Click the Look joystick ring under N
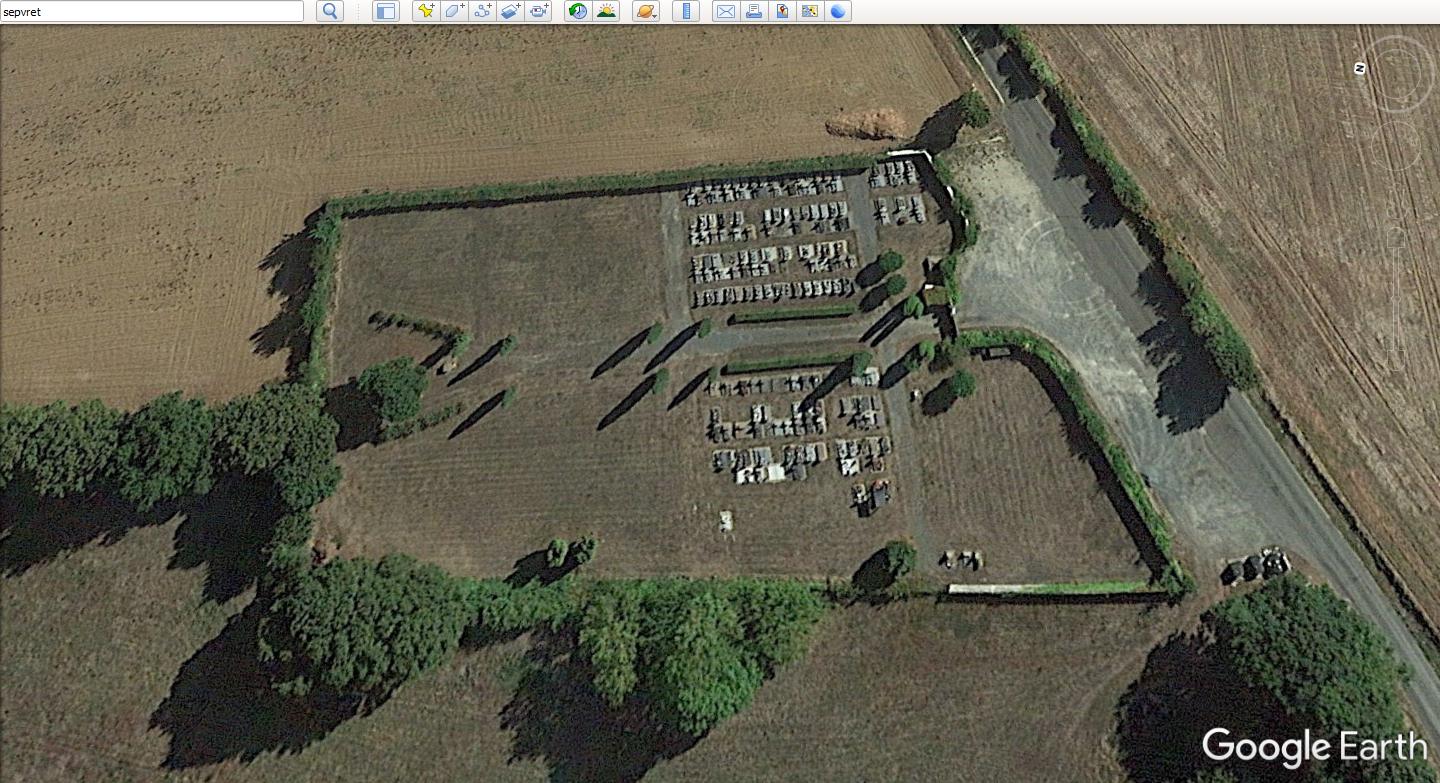This screenshot has width=1440, height=783. 1397,75
